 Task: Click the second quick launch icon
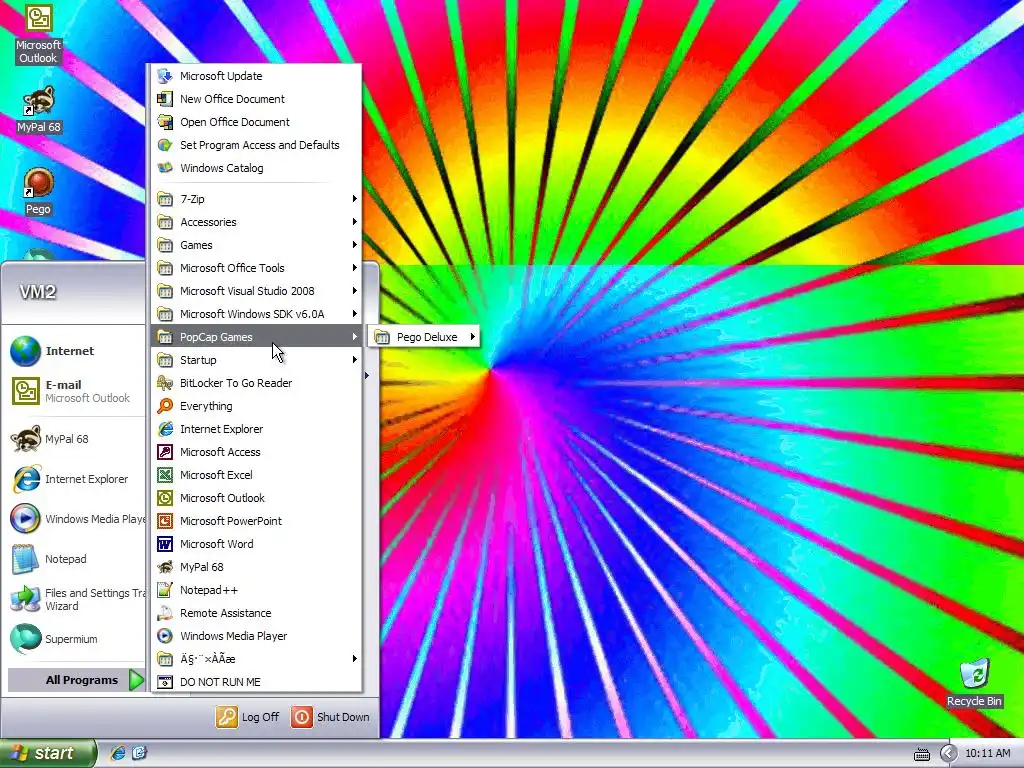click(x=139, y=753)
